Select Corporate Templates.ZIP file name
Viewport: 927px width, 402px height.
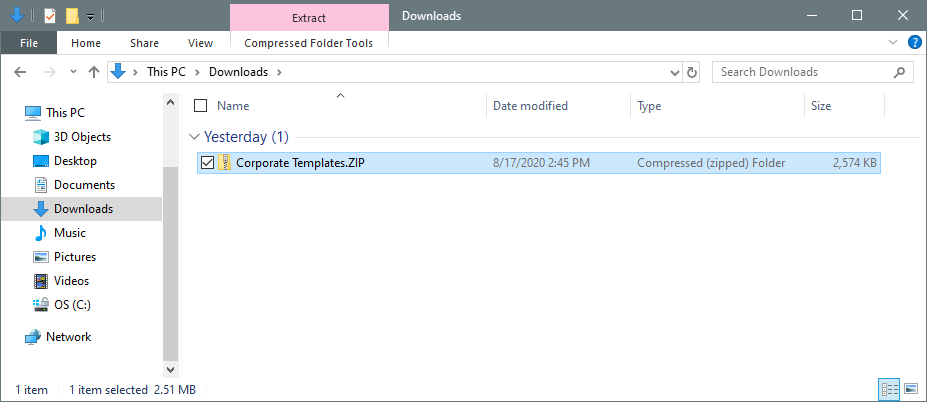click(300, 163)
